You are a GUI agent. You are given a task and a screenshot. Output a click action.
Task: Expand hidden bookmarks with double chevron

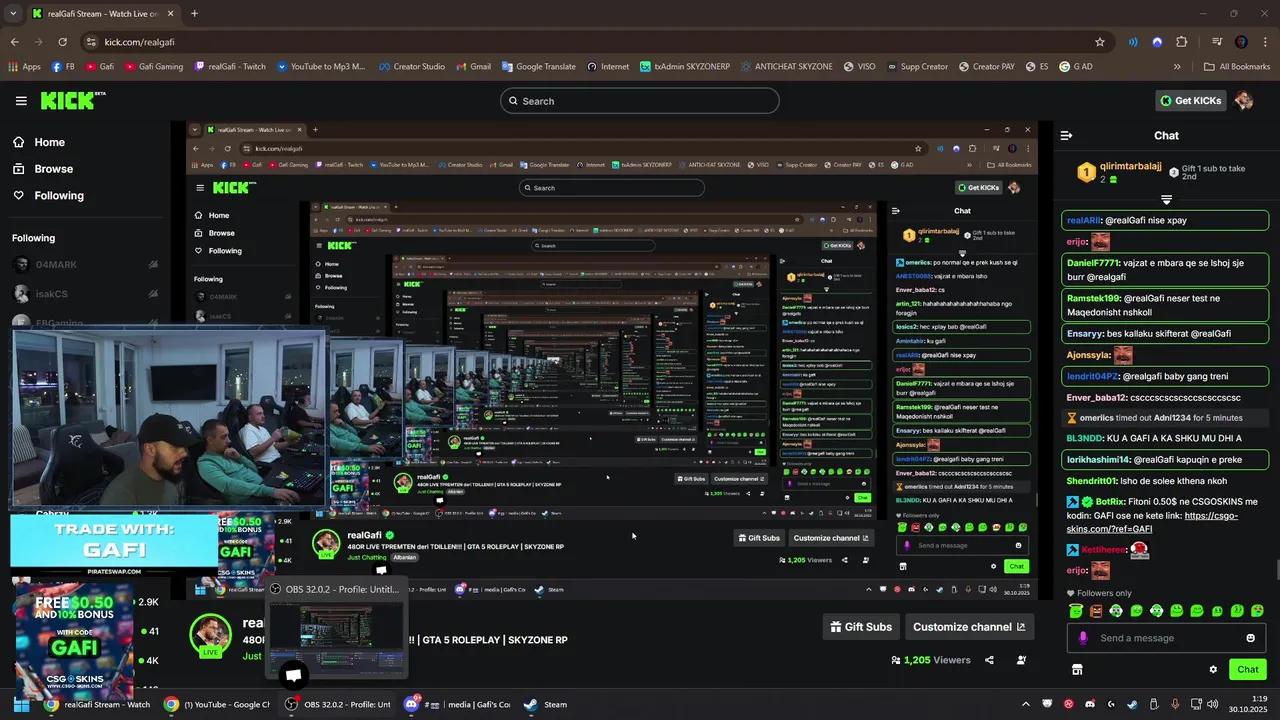1177,67
